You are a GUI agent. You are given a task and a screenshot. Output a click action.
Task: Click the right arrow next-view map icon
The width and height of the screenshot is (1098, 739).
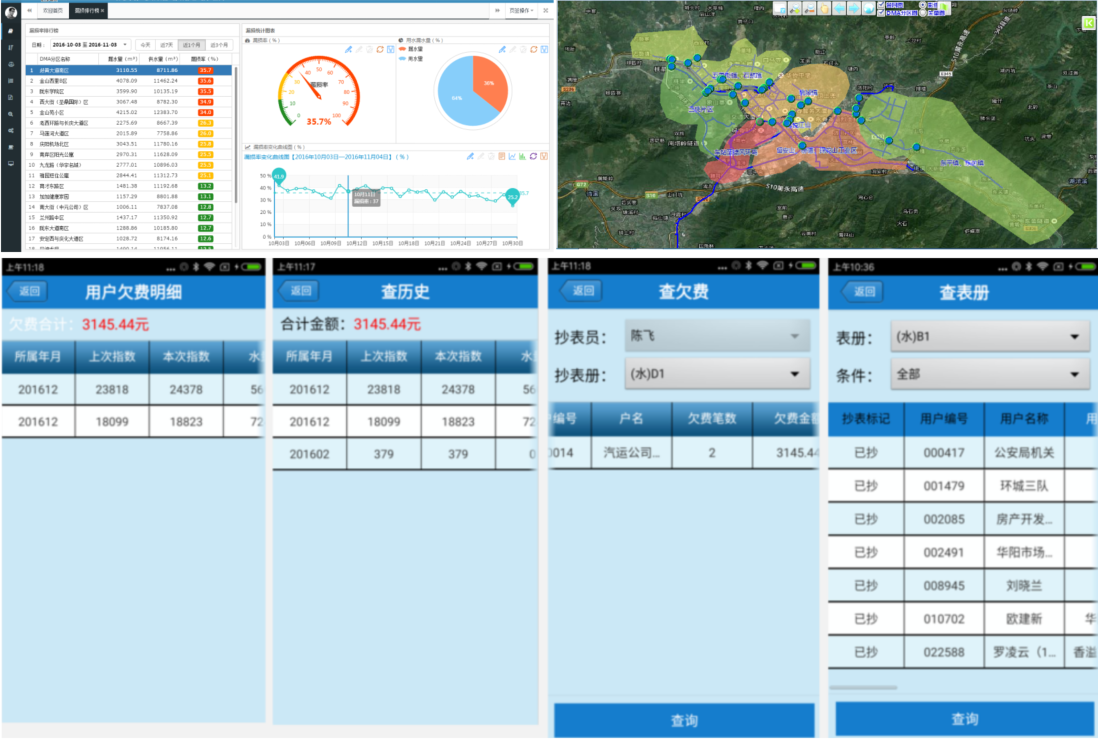coord(854,8)
